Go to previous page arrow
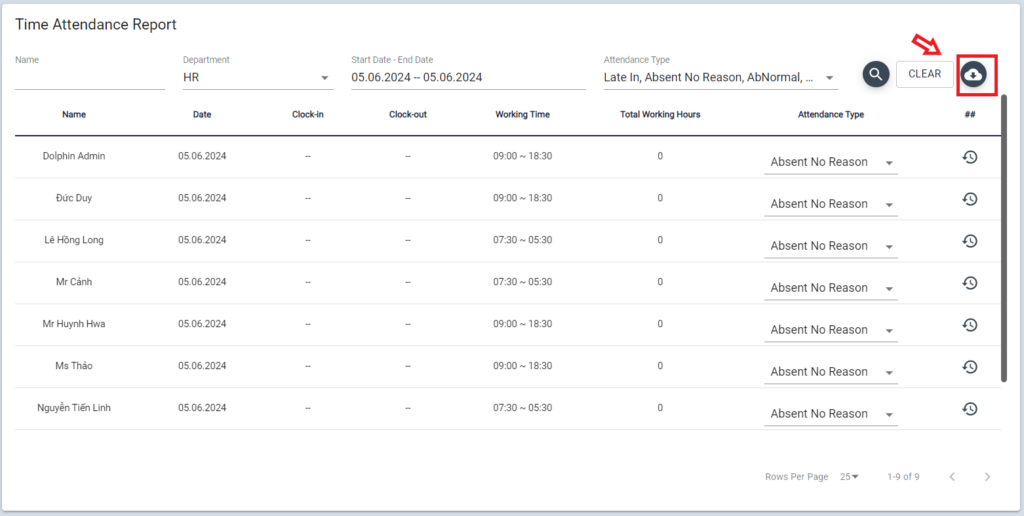 (x=952, y=477)
